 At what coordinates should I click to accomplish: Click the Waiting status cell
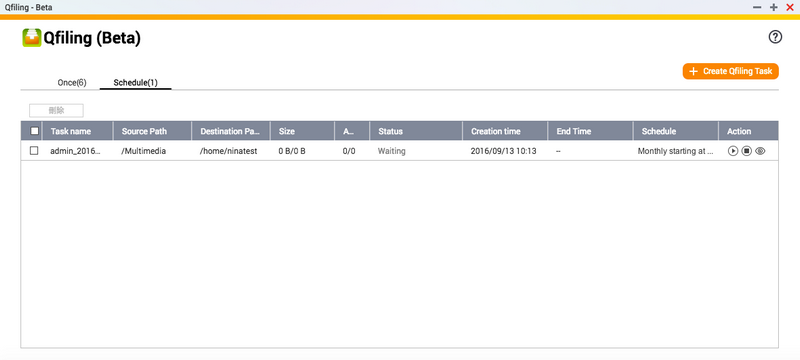click(392, 151)
